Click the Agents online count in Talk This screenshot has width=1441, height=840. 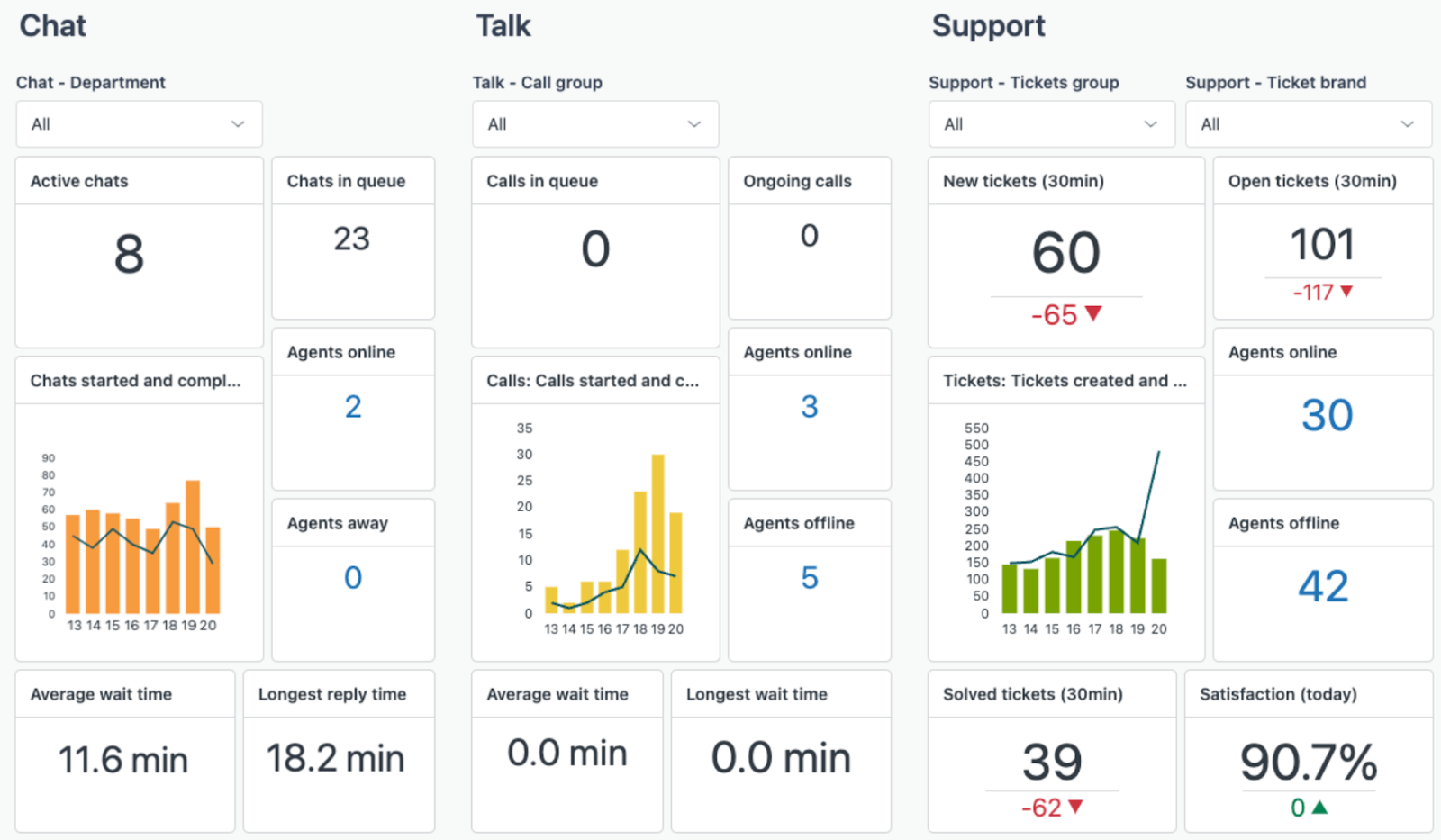click(x=808, y=406)
